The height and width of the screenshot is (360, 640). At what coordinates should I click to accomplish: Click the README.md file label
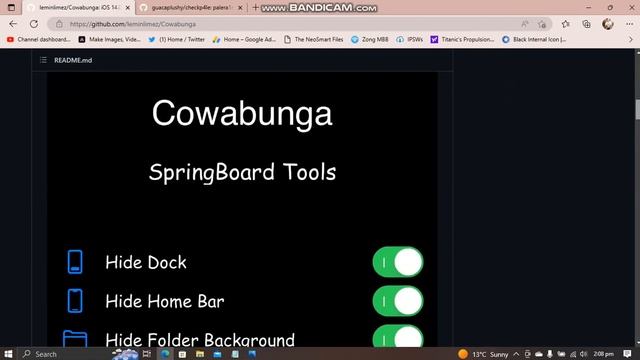pyautogui.click(x=73, y=60)
